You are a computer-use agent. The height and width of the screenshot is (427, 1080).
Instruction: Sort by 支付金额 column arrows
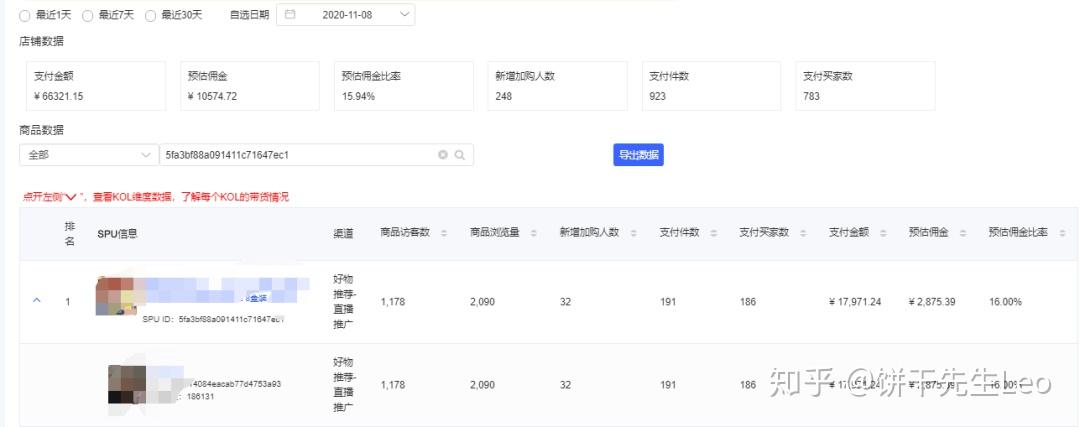point(883,233)
